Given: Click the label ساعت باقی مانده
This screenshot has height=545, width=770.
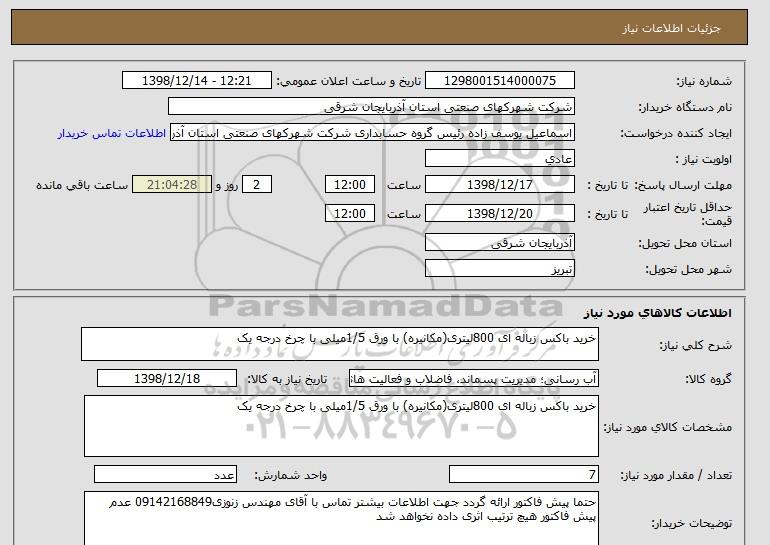Looking at the screenshot, I should point(82,186).
